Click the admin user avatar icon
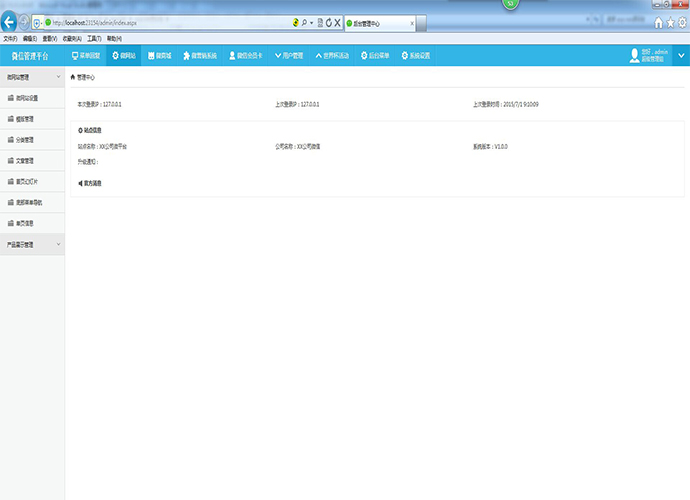The image size is (690, 500). [x=634, y=56]
